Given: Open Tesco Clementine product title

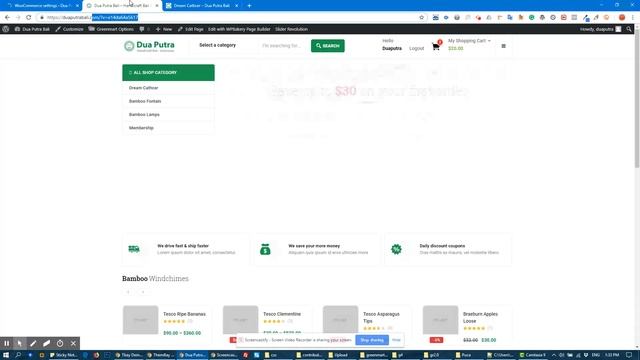Looking at the screenshot, I should tap(282, 314).
